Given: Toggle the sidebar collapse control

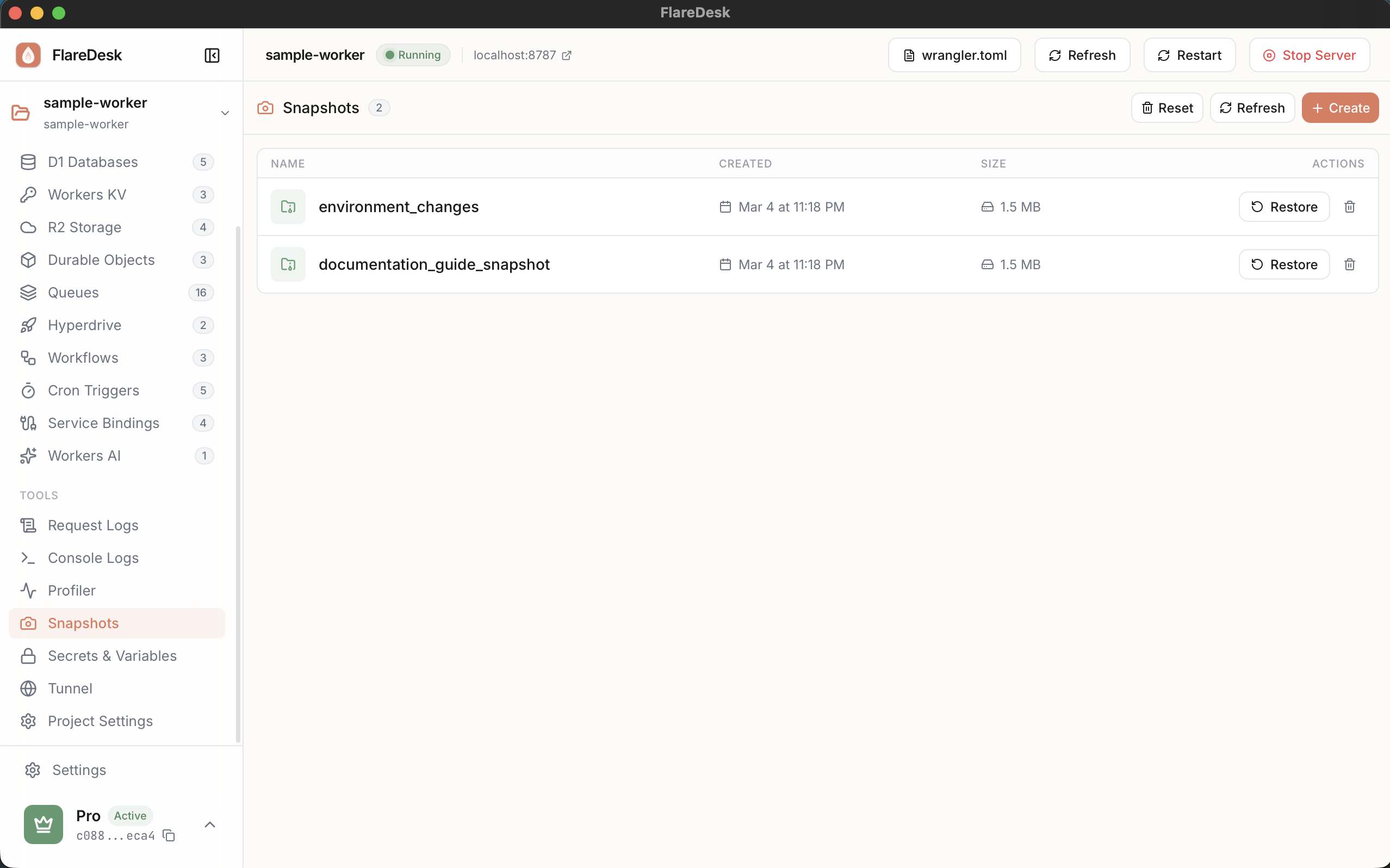Looking at the screenshot, I should [x=211, y=55].
